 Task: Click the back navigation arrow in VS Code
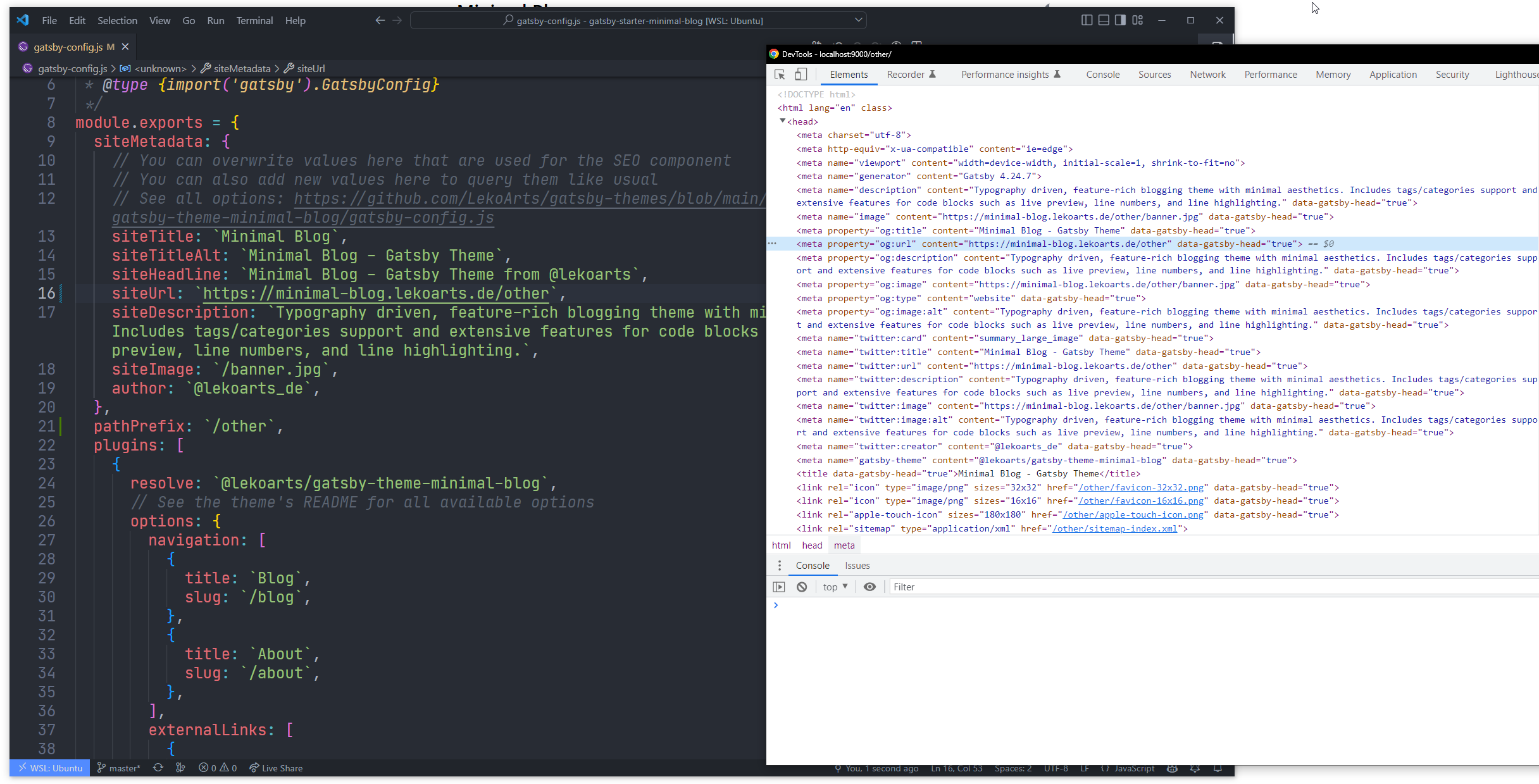pyautogui.click(x=380, y=20)
